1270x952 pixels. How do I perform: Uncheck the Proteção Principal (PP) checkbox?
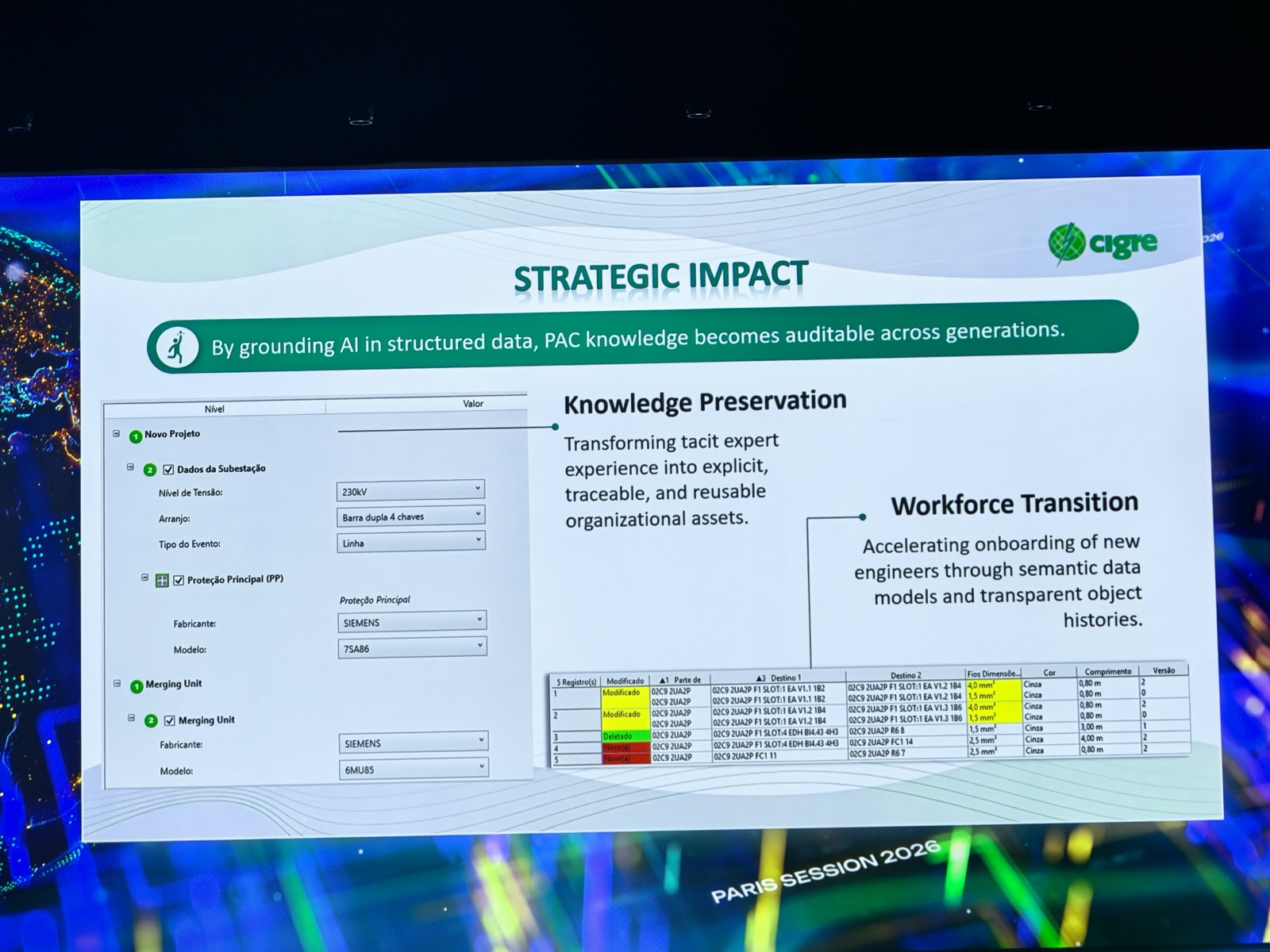179,580
